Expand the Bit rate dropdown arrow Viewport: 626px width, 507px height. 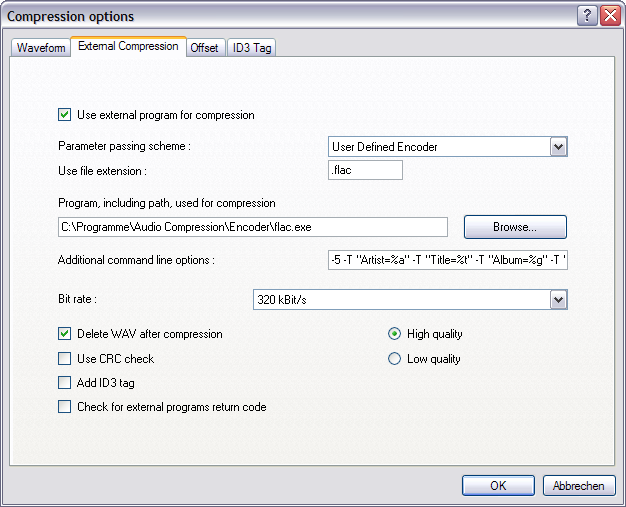[559, 300]
